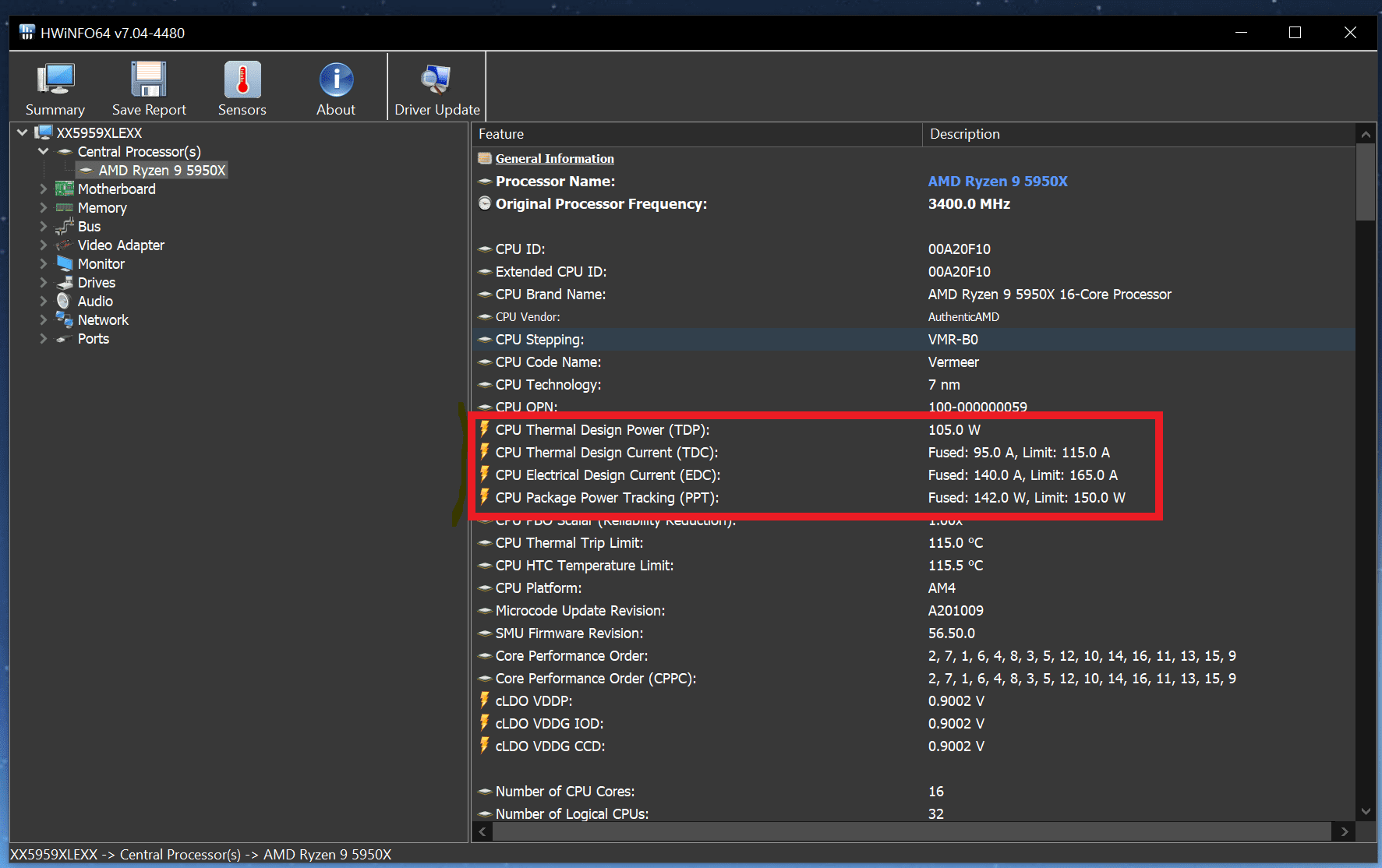Collapse the XX5959XLEXX root node
Viewport: 1382px width, 868px height.
23,132
